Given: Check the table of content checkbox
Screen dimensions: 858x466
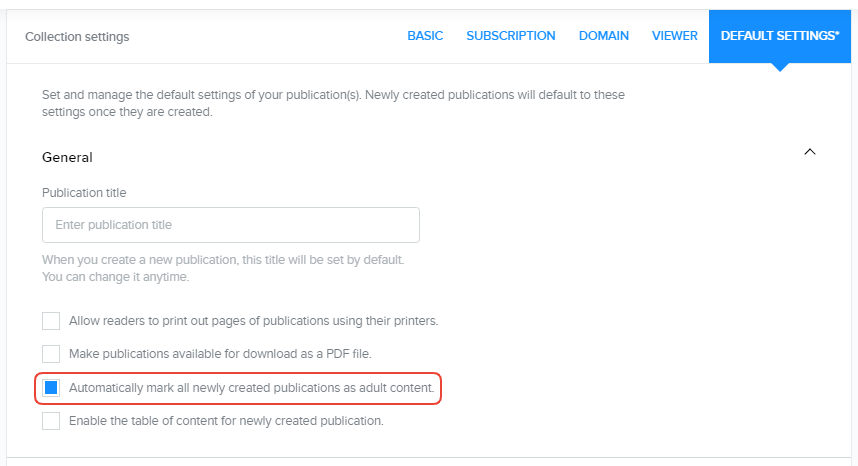Looking at the screenshot, I should click(51, 421).
